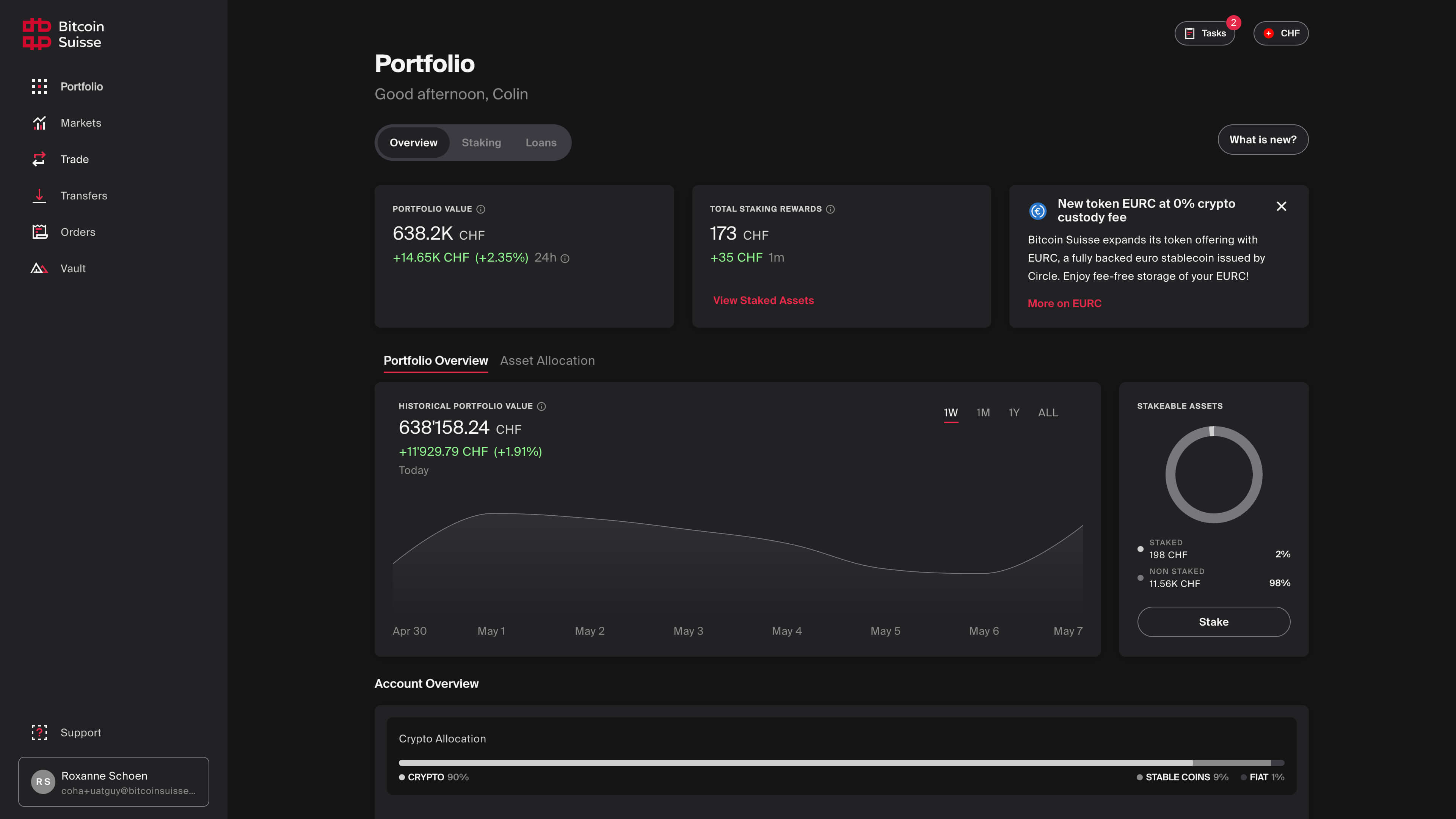The width and height of the screenshot is (1456, 819).
Task: Click the Markets chart icon
Action: 39,122
